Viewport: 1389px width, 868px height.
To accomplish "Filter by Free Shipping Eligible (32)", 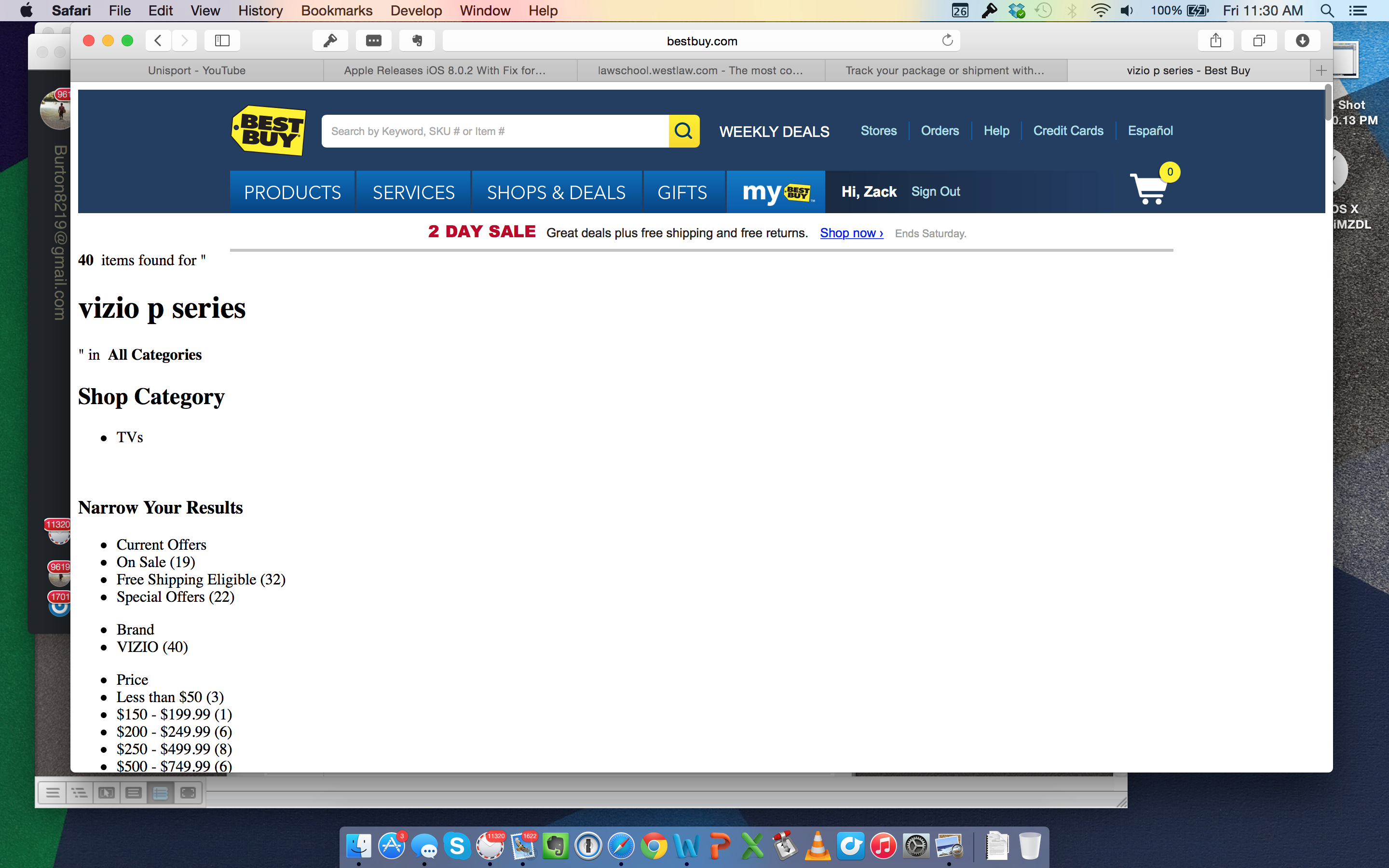I will [x=201, y=579].
